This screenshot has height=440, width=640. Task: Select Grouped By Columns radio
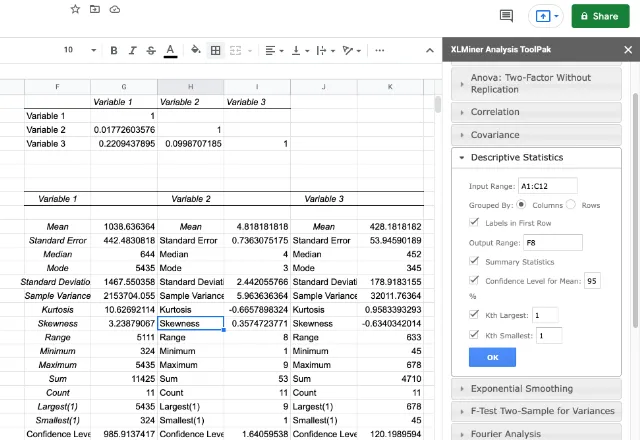[521, 204]
